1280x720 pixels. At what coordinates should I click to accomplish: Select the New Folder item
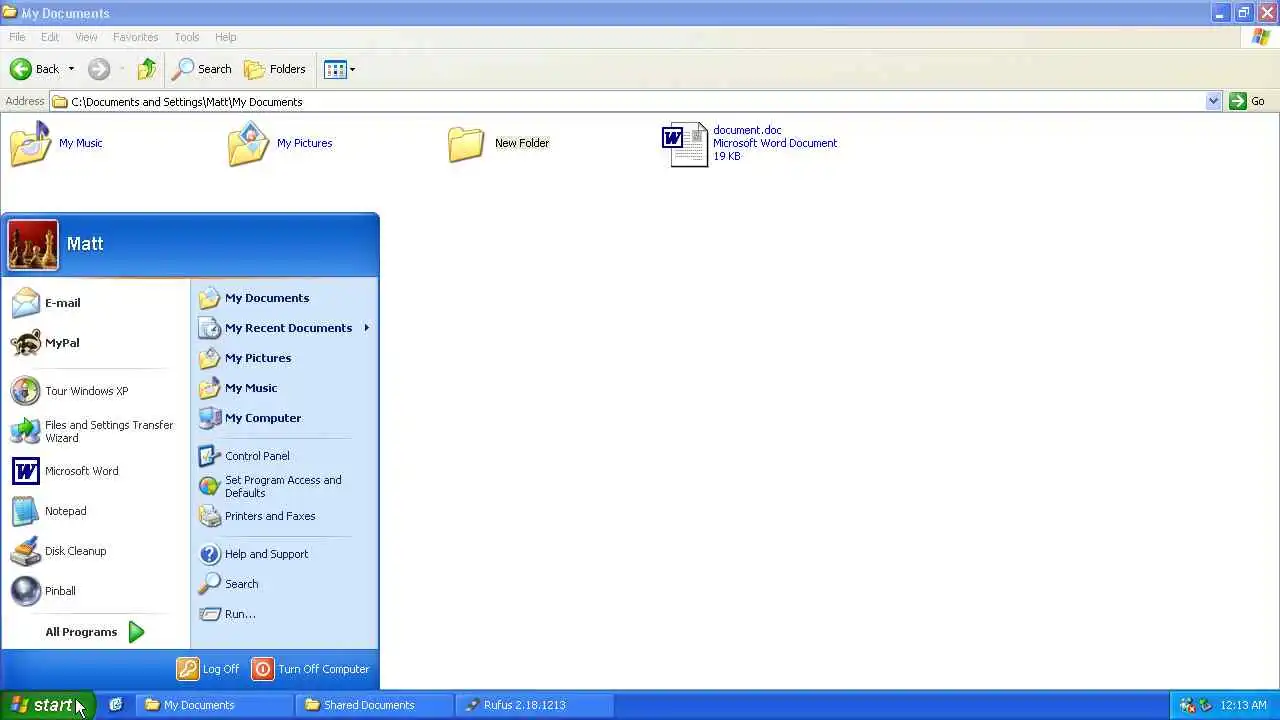tap(499, 144)
